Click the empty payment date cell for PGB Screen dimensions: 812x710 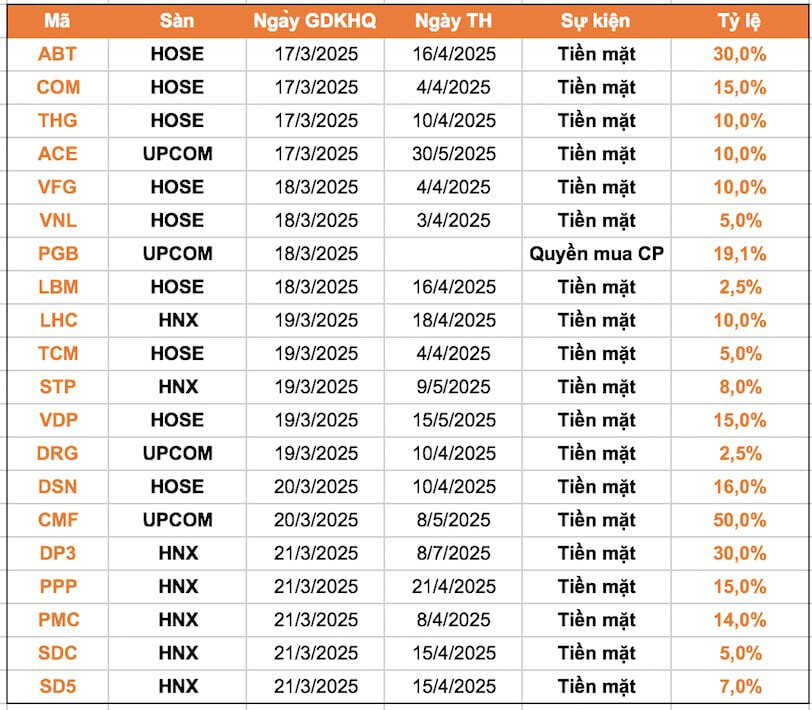click(453, 254)
